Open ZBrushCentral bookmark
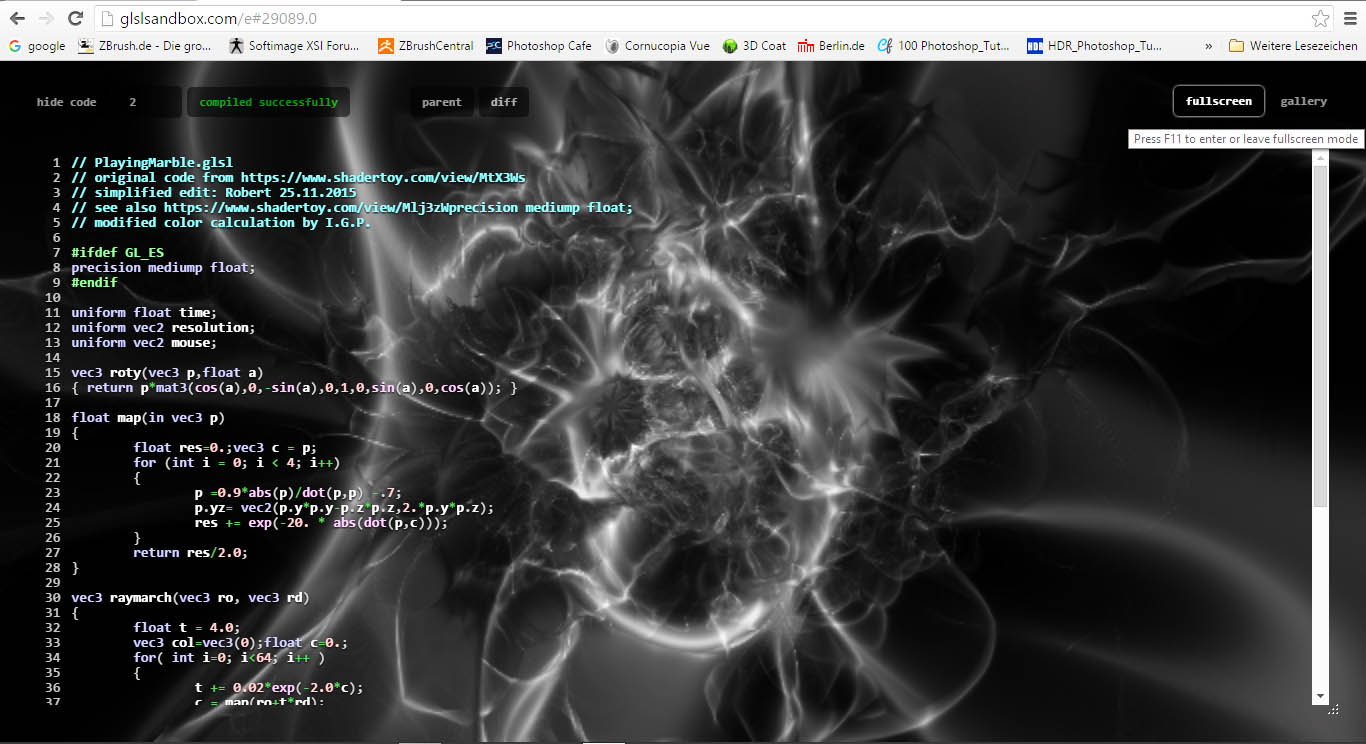 (425, 46)
